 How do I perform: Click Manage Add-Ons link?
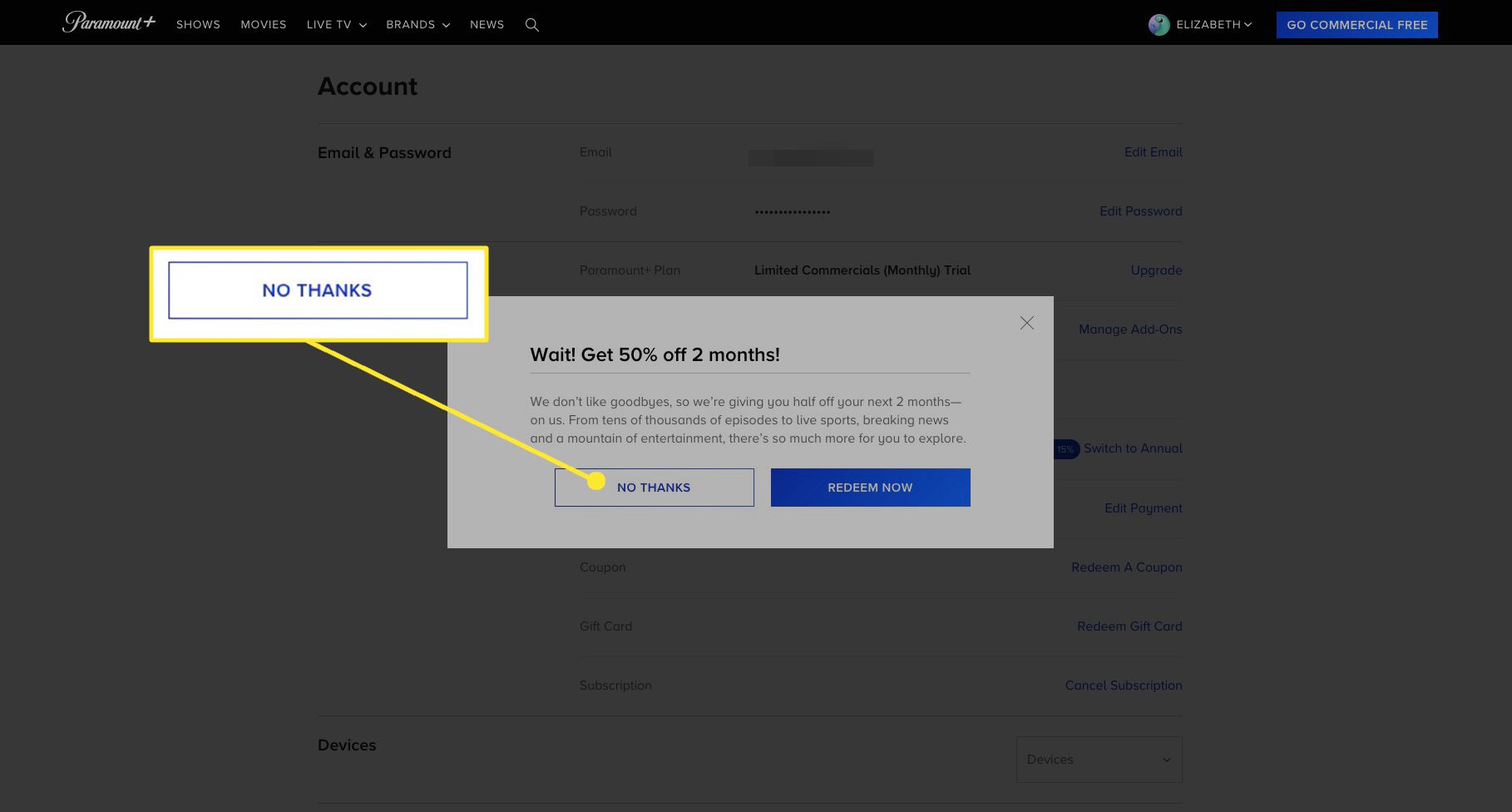click(x=1130, y=329)
